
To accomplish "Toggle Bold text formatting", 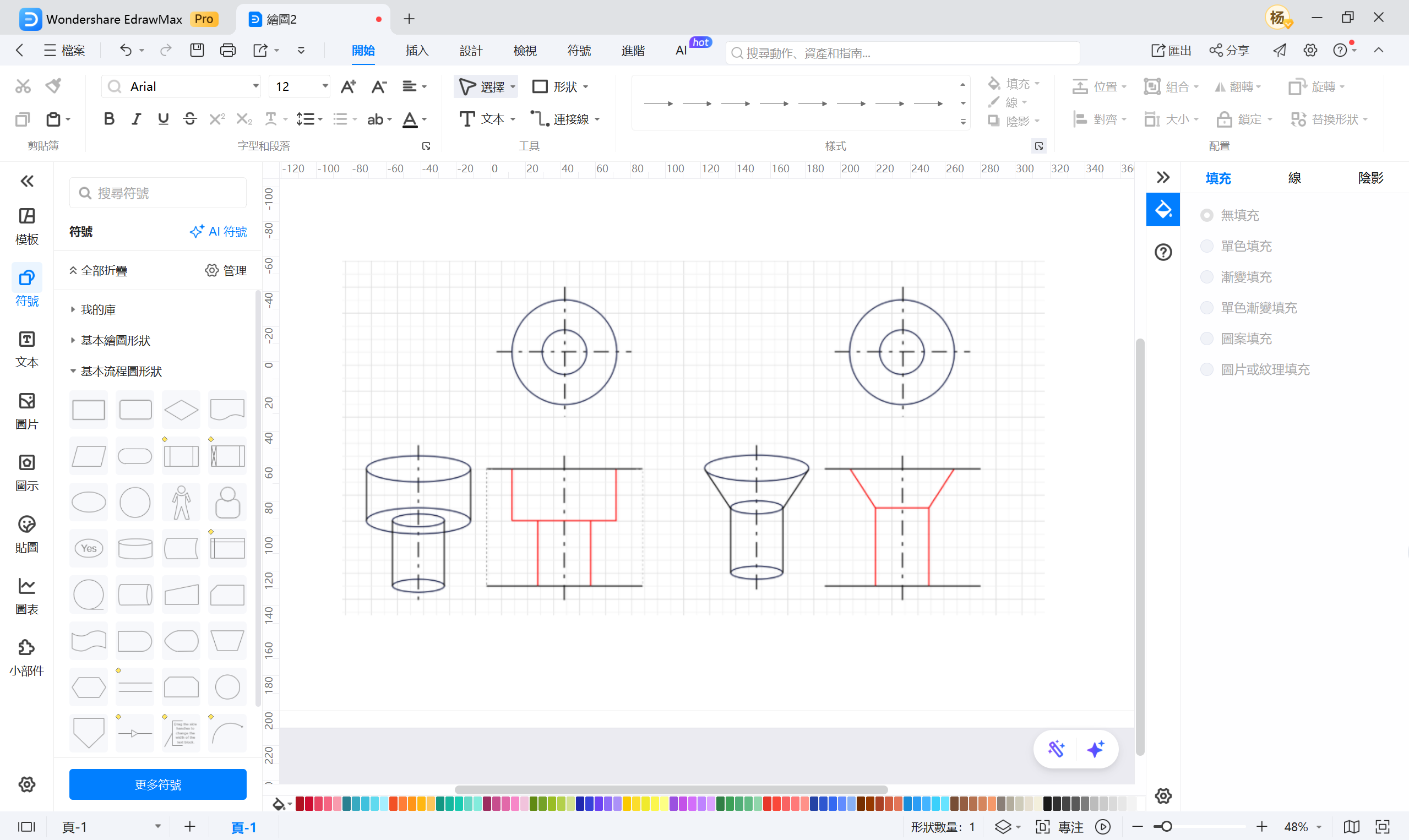I will [x=109, y=119].
